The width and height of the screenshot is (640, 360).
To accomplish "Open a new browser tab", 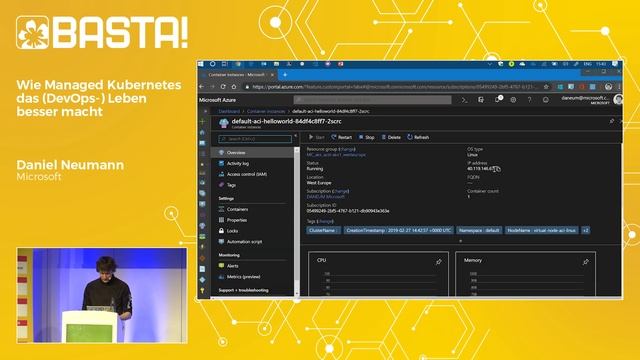I will point(285,75).
